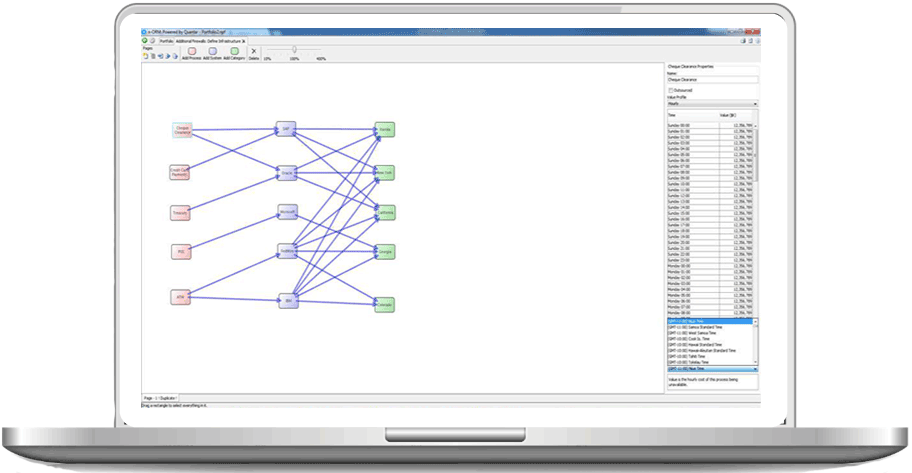
Task: Select the New York category node
Action: tap(384, 173)
